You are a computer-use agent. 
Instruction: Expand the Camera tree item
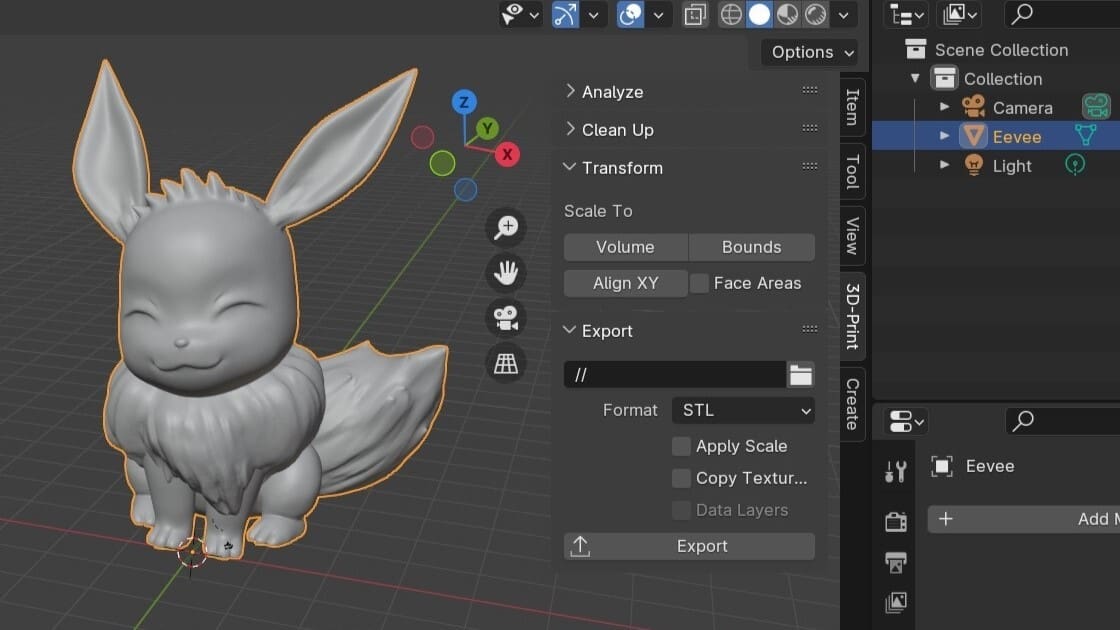click(944, 107)
